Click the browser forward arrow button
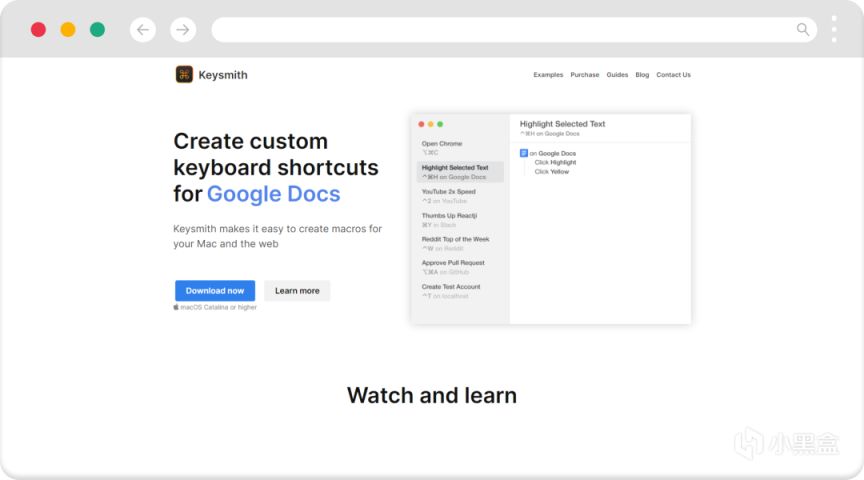This screenshot has width=864, height=480. pyautogui.click(x=183, y=30)
